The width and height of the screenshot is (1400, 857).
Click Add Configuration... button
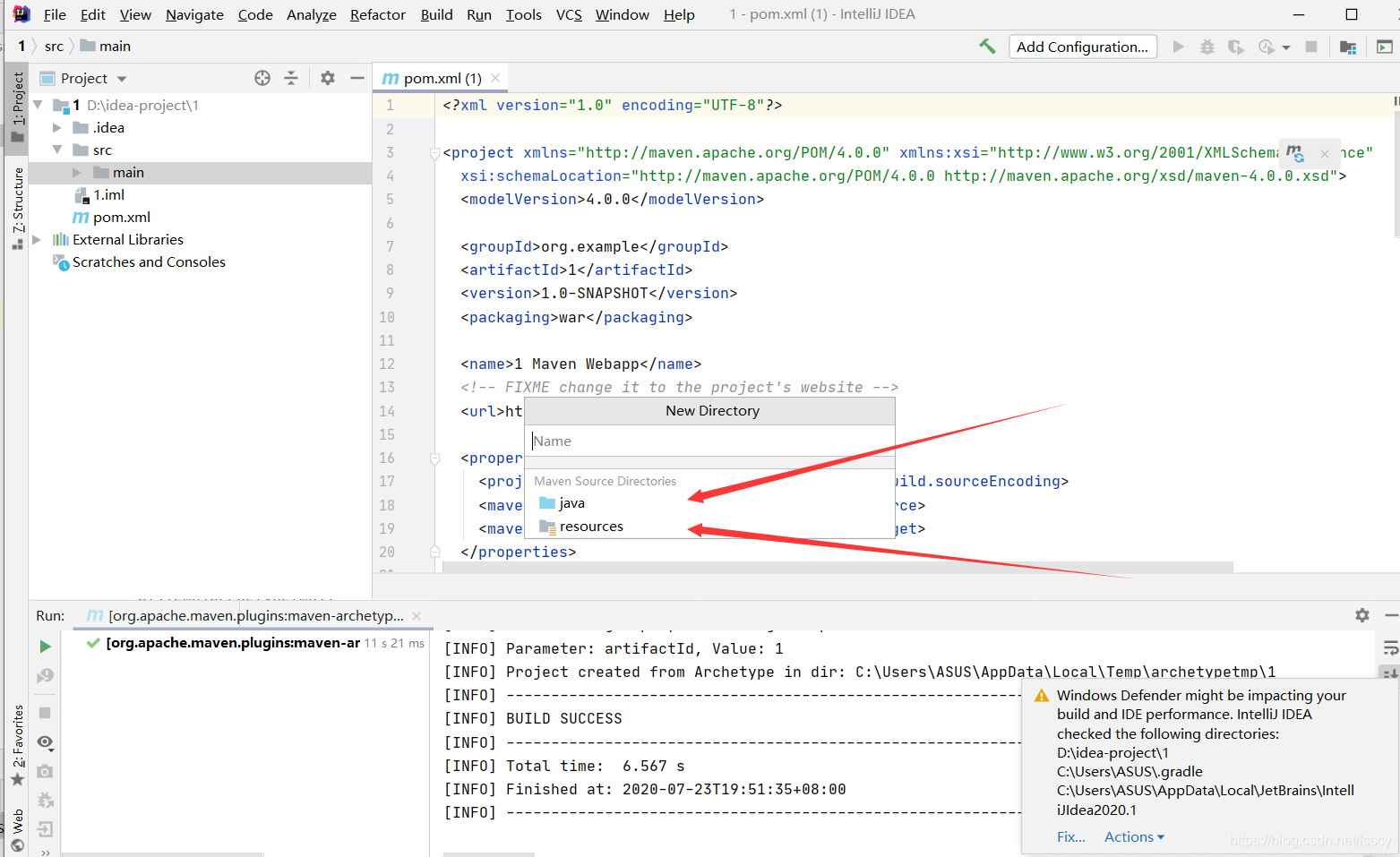(1082, 47)
